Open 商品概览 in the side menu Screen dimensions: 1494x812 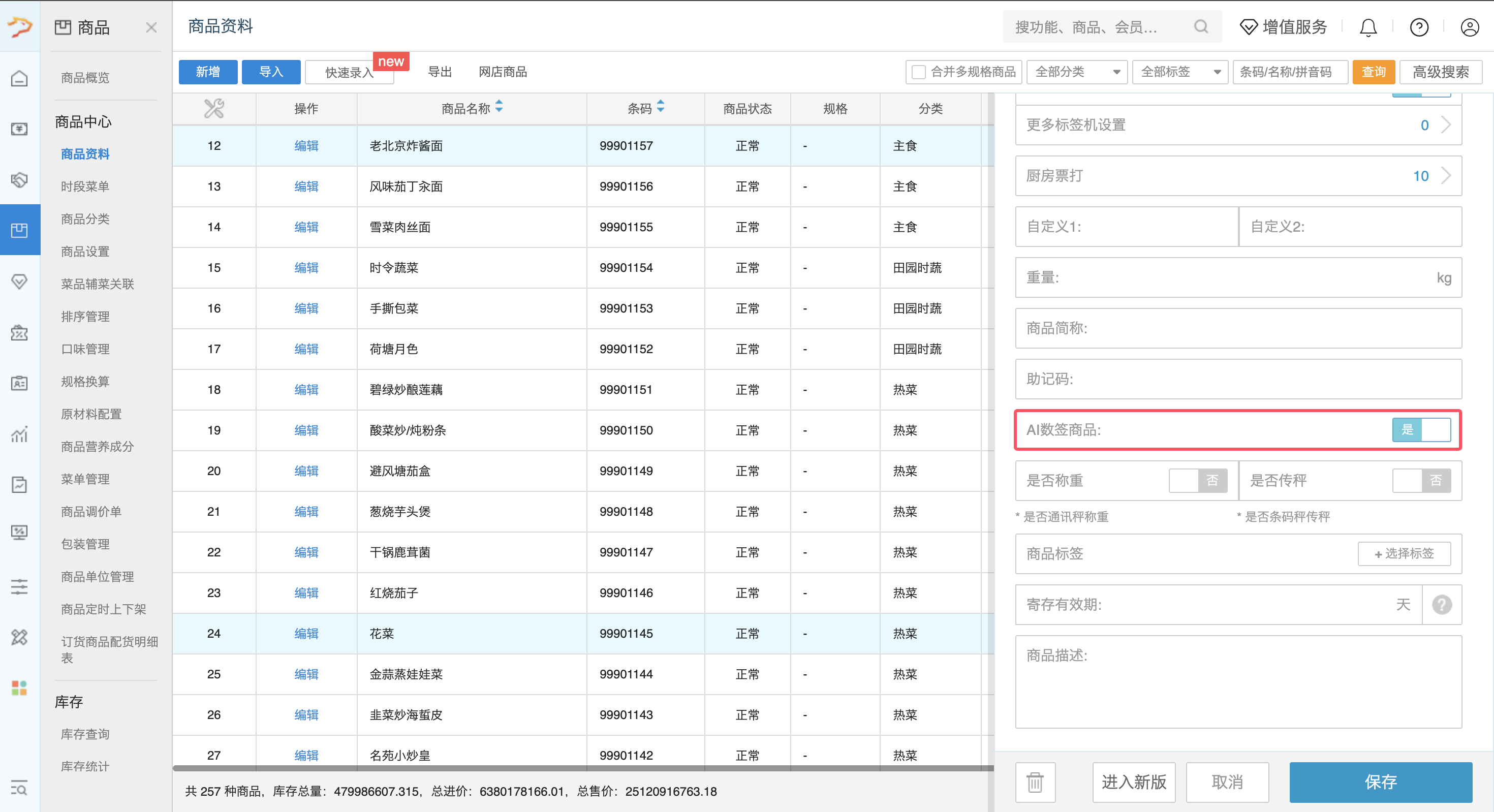pos(85,78)
